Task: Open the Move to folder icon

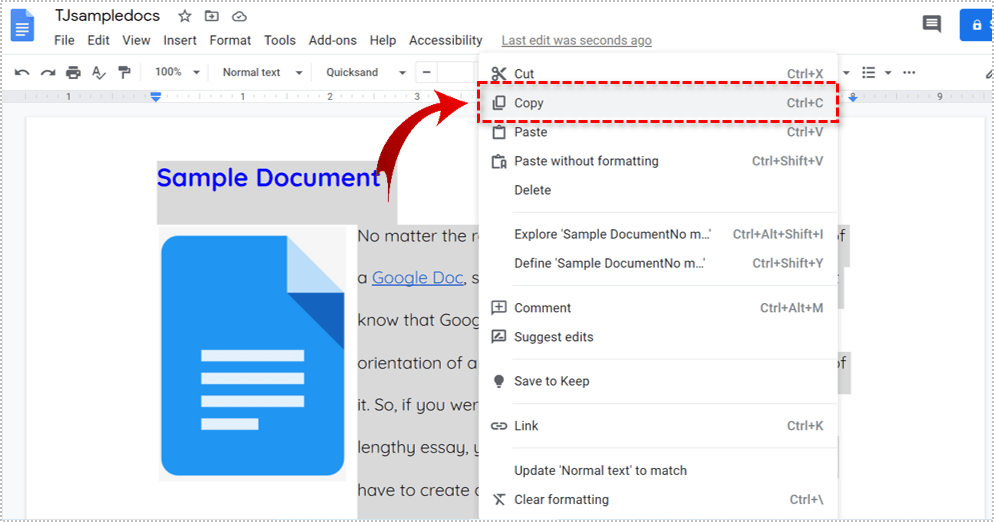Action: point(211,17)
